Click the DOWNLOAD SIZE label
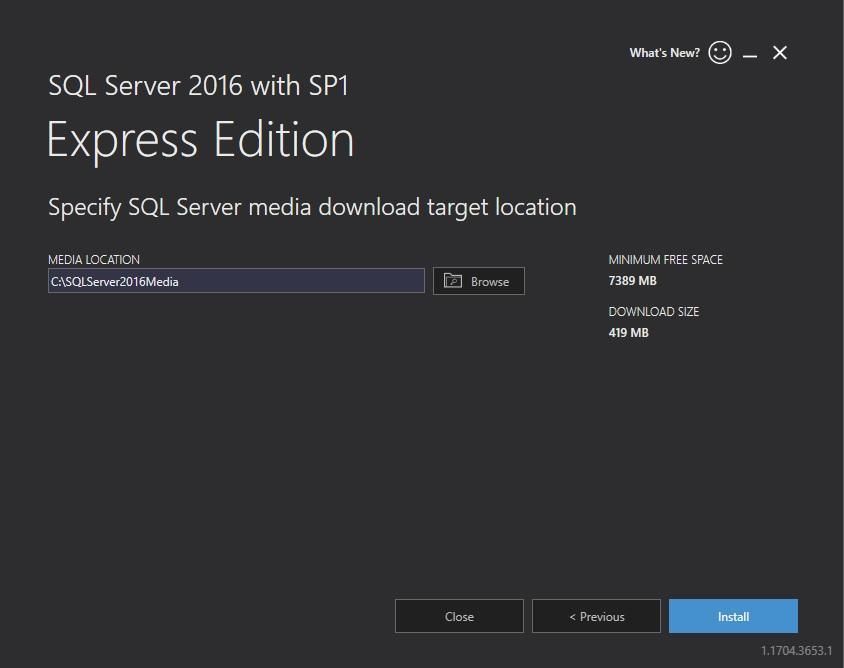Image resolution: width=844 pixels, height=668 pixels. point(653,311)
